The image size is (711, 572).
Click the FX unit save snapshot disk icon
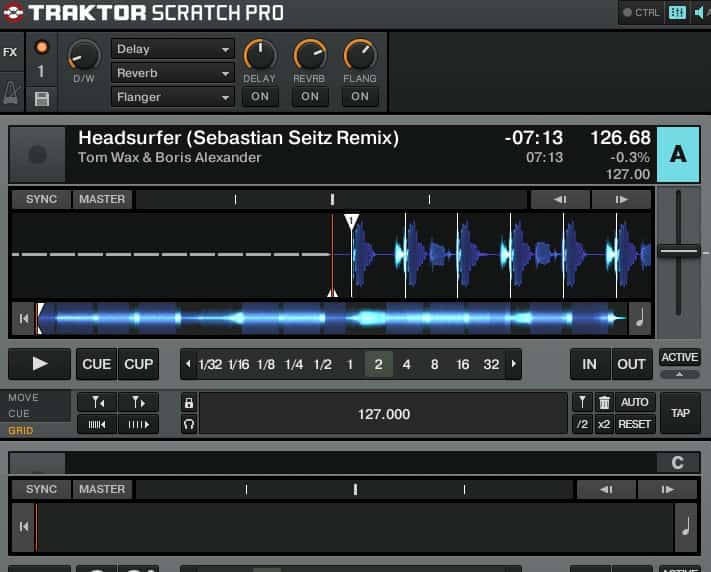(x=42, y=98)
